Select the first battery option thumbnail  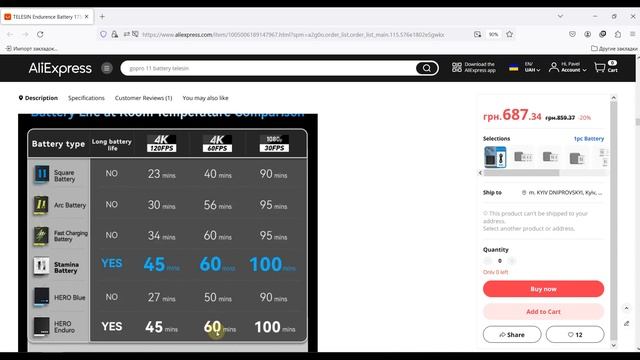(495, 157)
